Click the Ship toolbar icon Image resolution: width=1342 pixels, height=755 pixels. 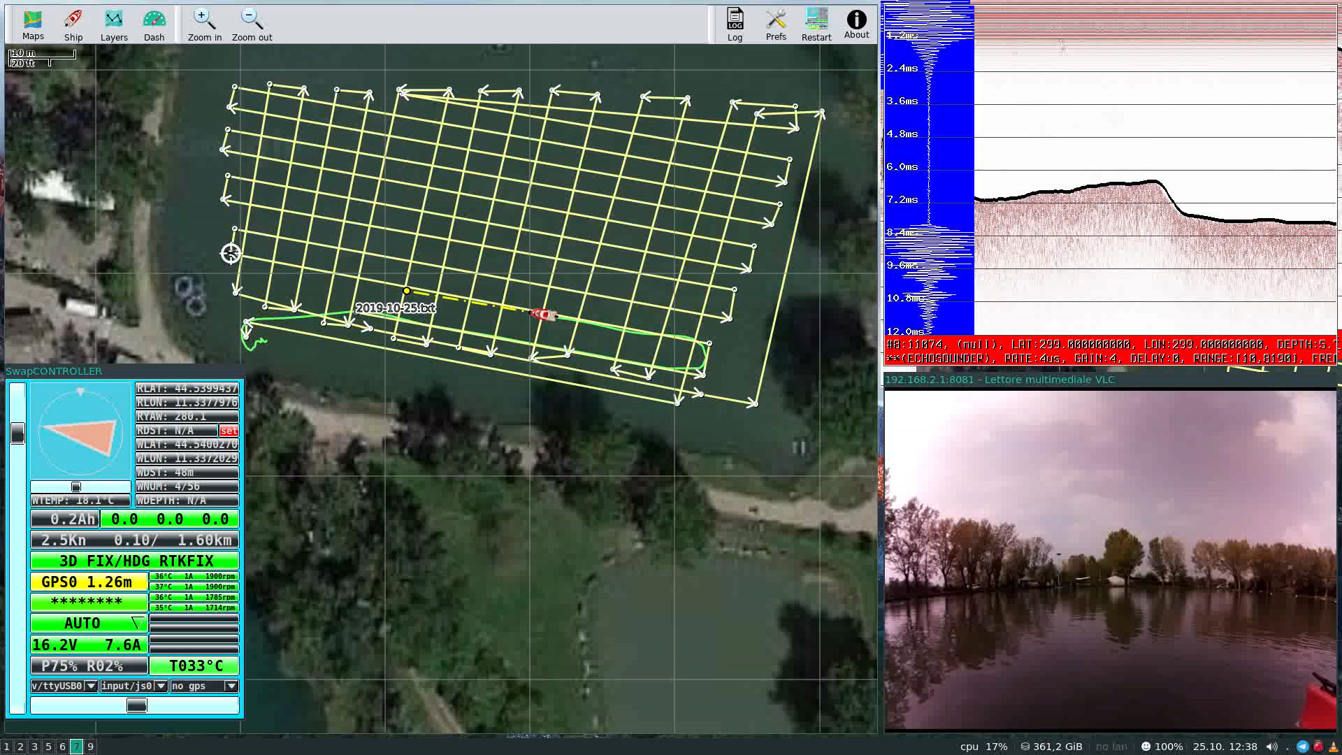pyautogui.click(x=73, y=24)
